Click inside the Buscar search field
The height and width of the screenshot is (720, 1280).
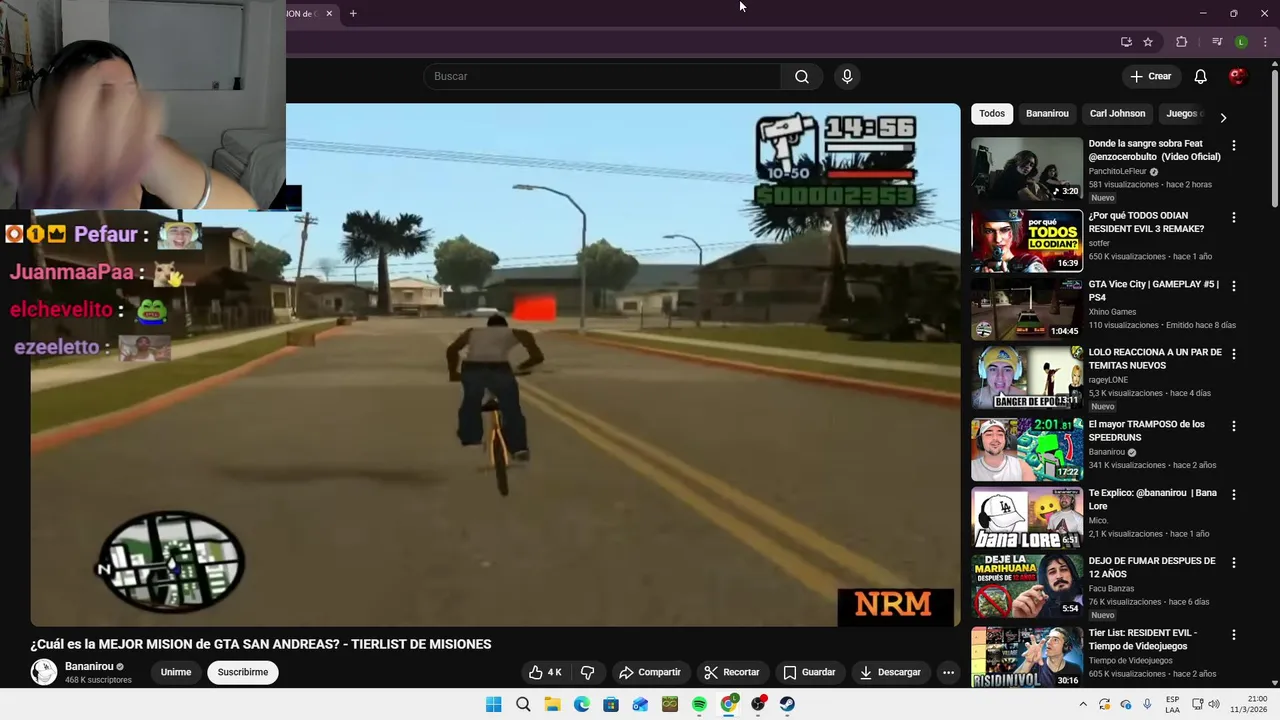[x=602, y=77]
